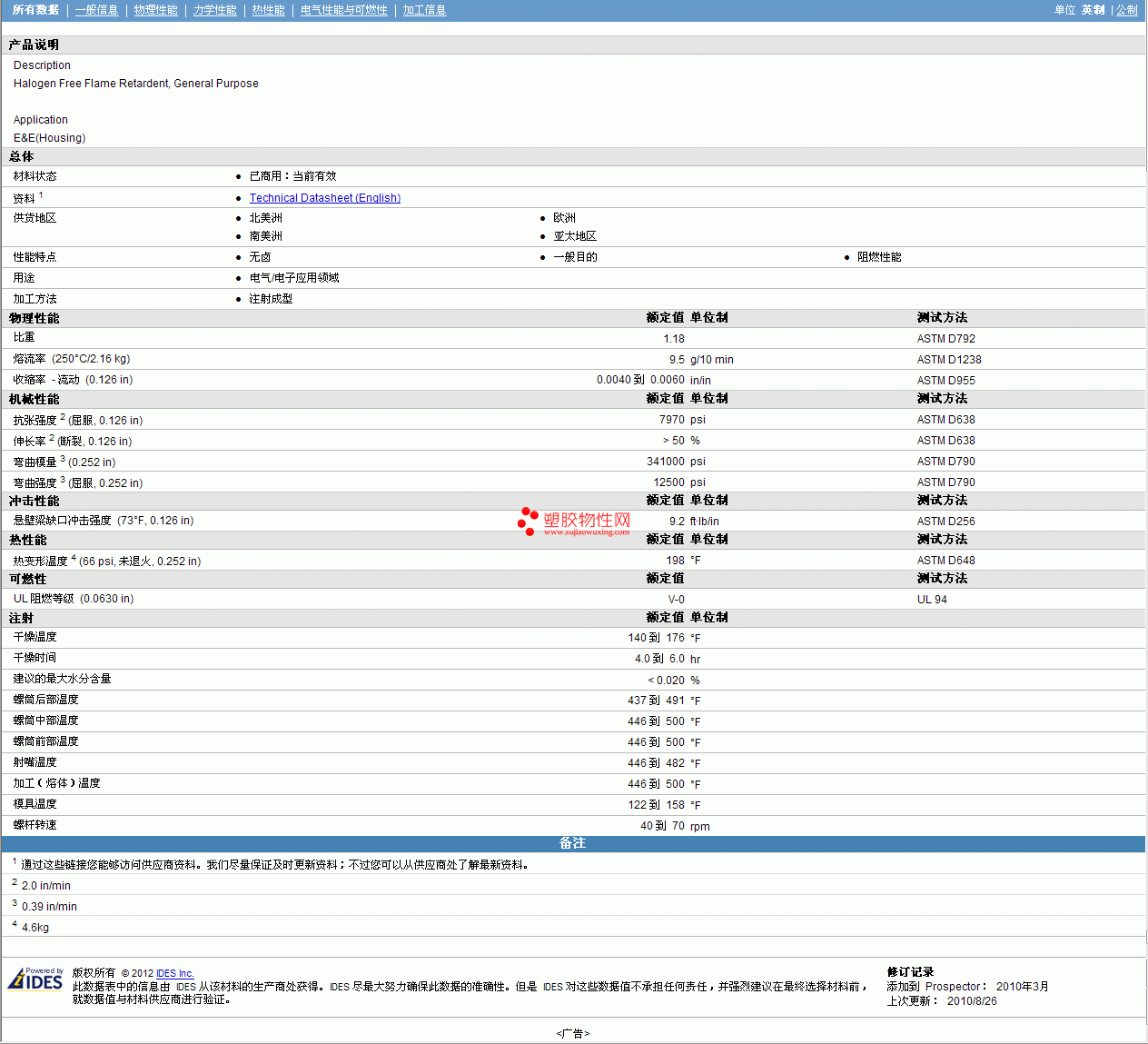Click the 0.39 in/min footnote
1148x1044 pixels.
click(x=49, y=907)
